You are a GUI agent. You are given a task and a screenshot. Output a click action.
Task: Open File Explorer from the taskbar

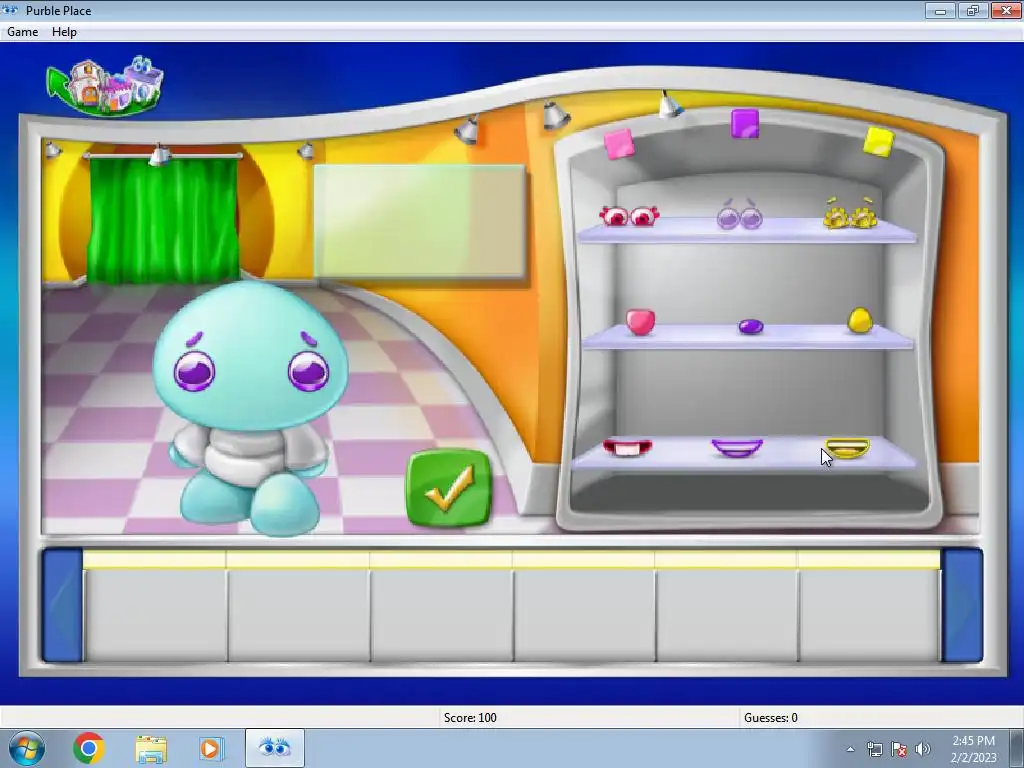pos(151,749)
